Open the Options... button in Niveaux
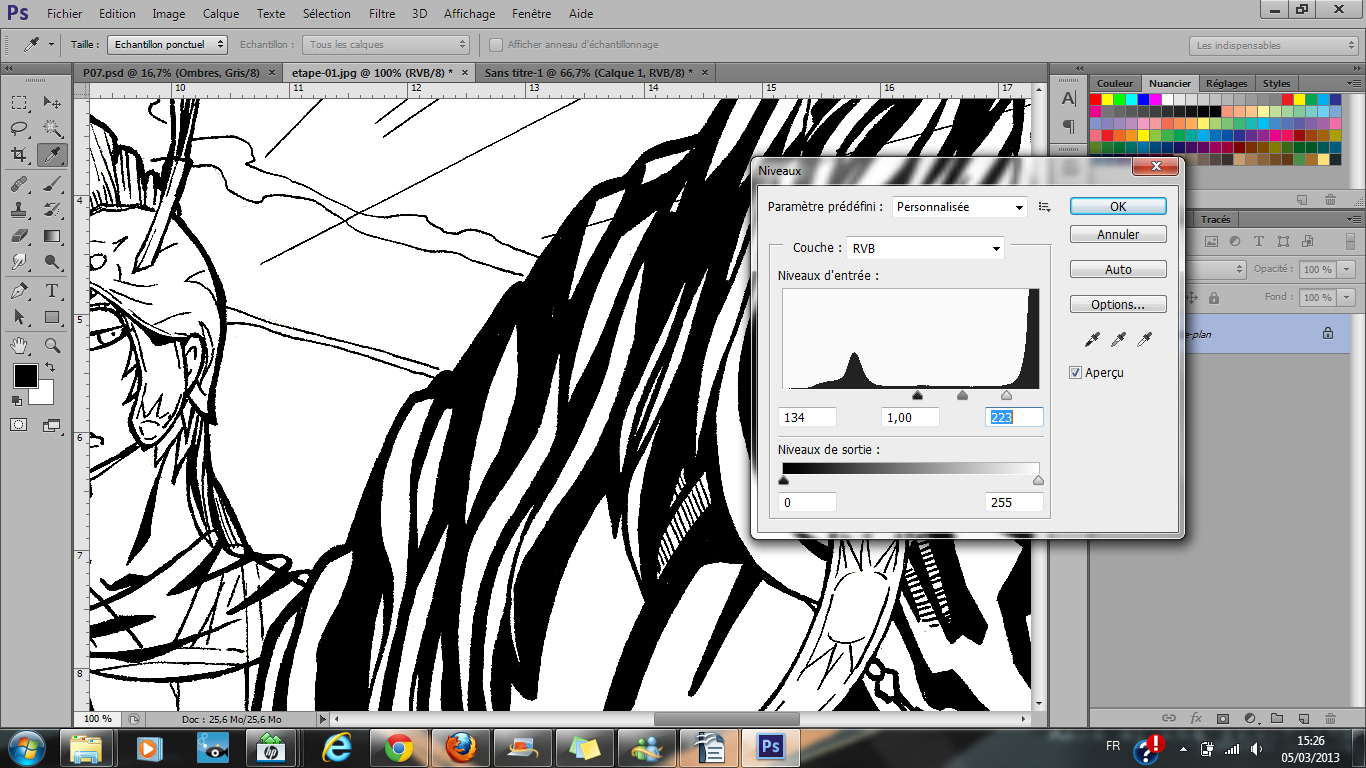 [x=1118, y=305]
